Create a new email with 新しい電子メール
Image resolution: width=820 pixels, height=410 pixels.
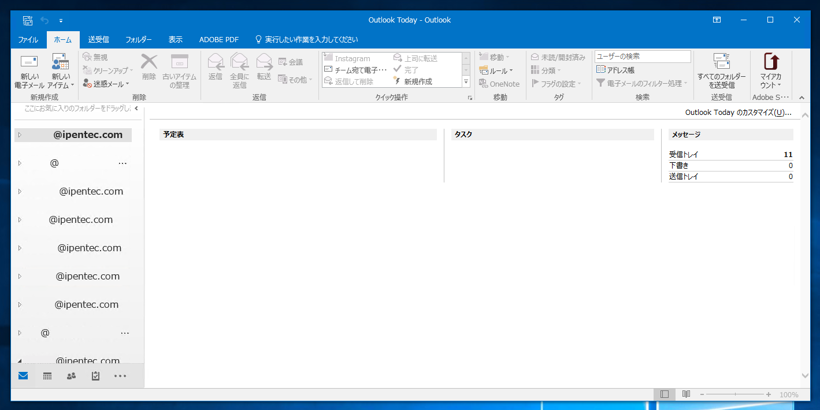(x=29, y=71)
